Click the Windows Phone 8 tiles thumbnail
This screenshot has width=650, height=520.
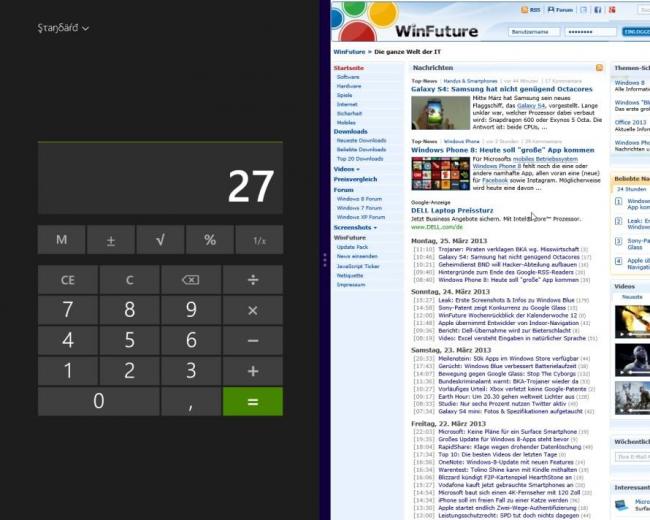pyautogui.click(x=440, y=173)
